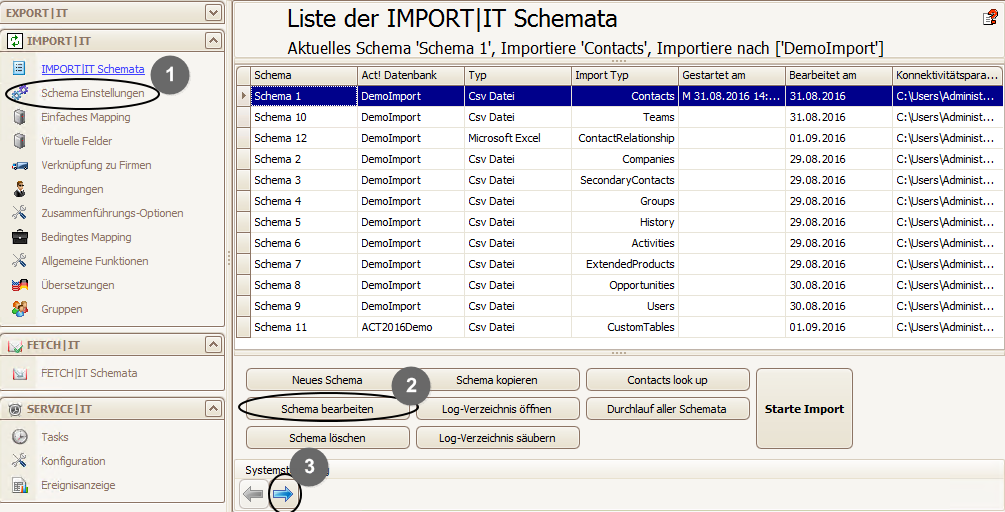Click the Konfiguration tools icon

pos(19,461)
